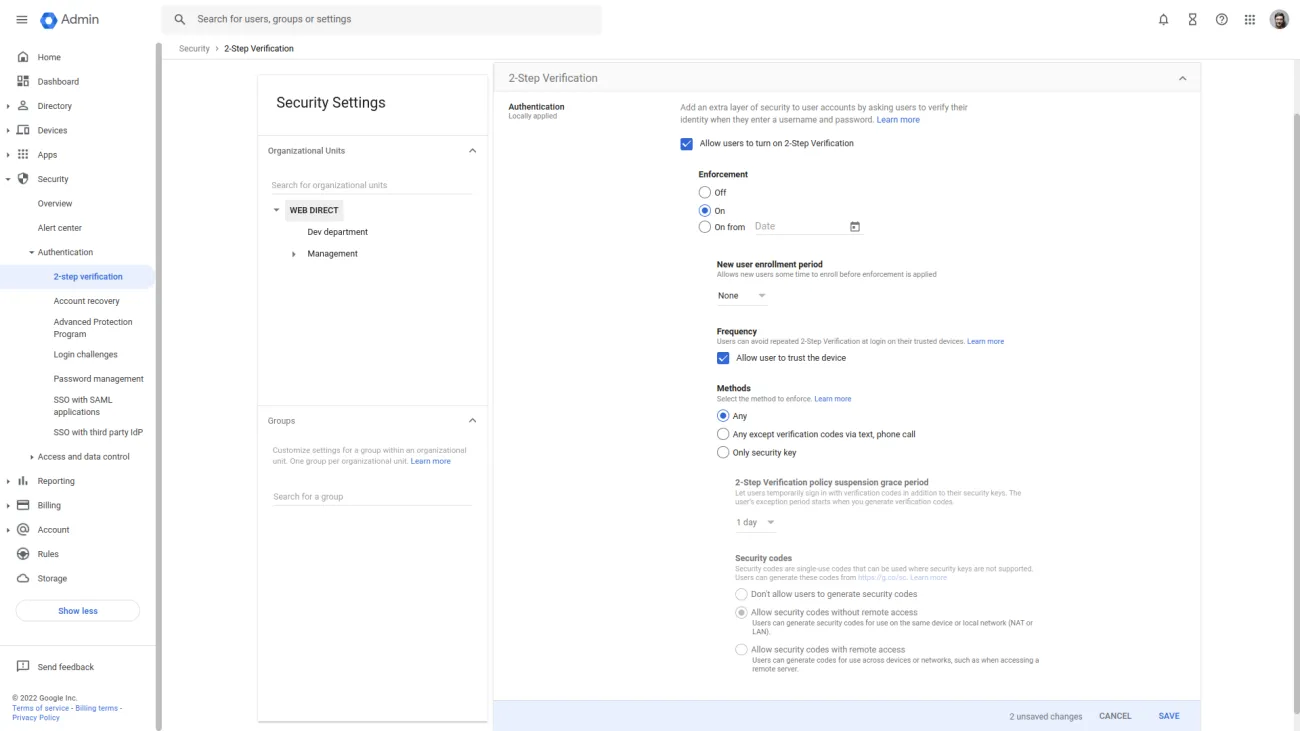
Task: Disable Allow user to trust the device
Action: point(723,357)
